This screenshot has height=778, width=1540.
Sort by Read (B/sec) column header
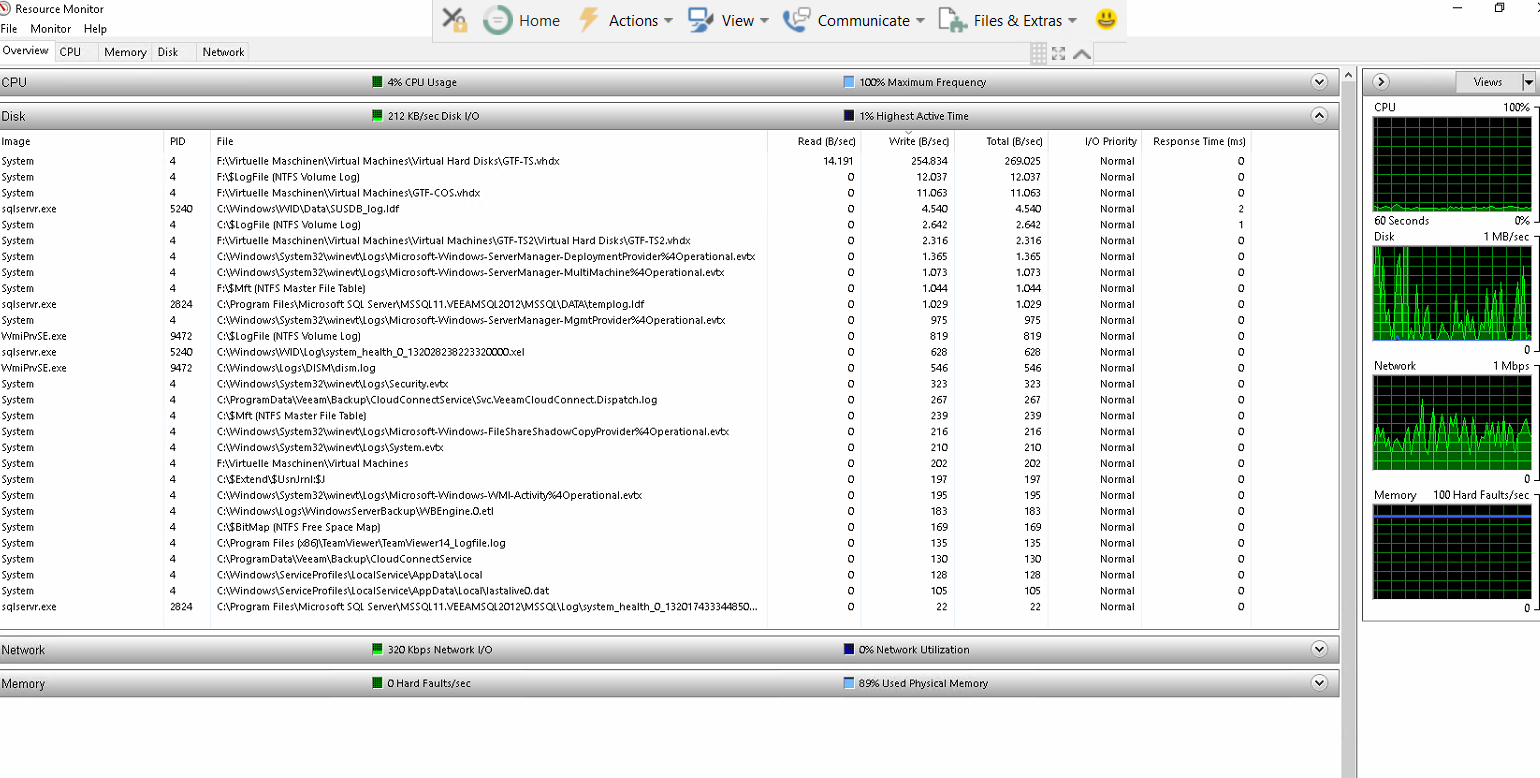point(814,142)
